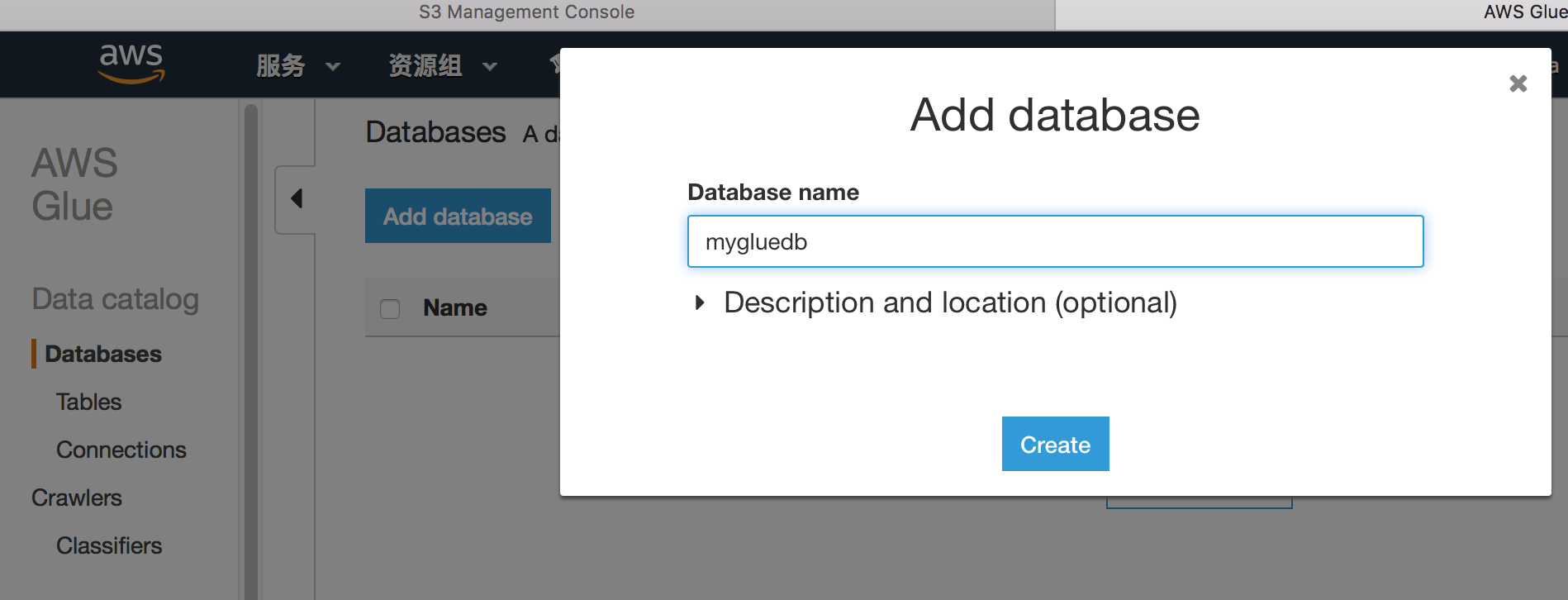Open the 服务 services menu

coord(297,66)
